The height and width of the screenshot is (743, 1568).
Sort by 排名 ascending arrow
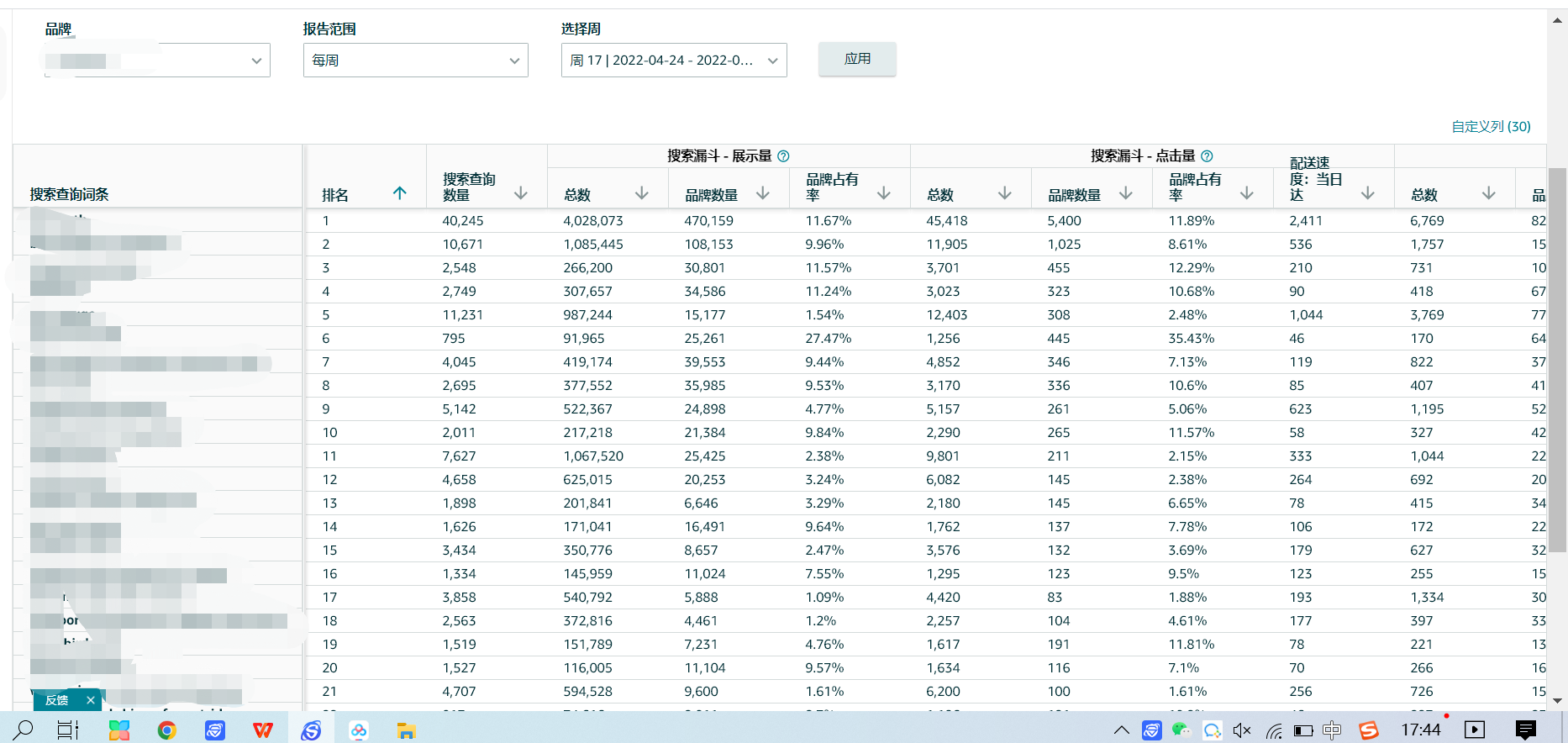pos(400,193)
